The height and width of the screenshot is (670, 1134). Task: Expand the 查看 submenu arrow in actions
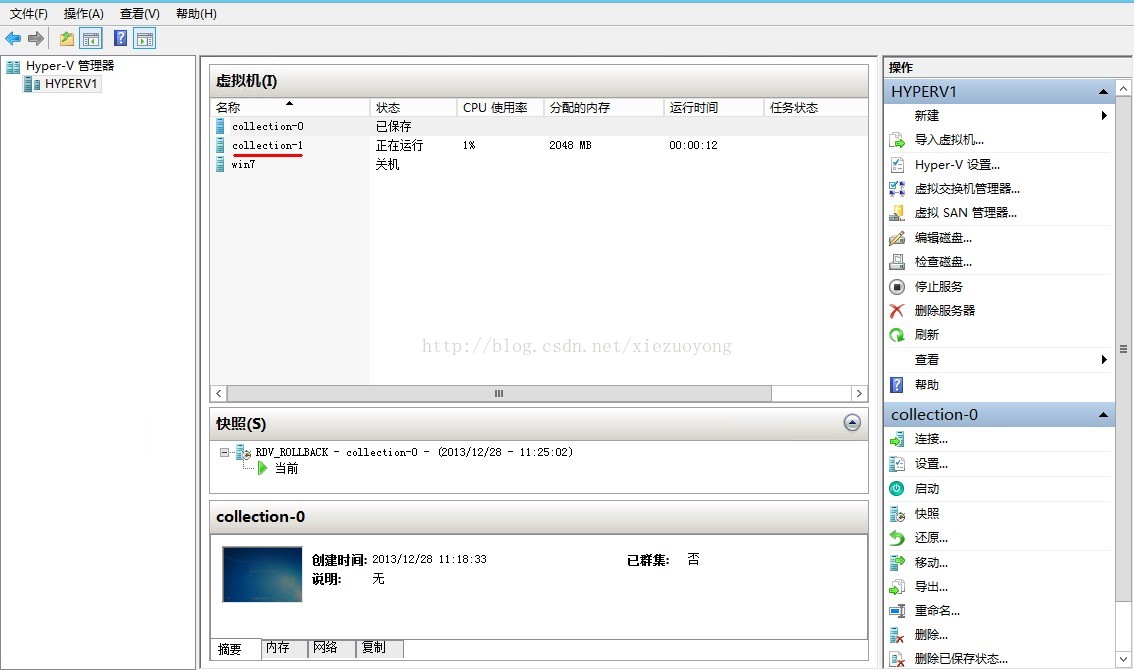1104,360
